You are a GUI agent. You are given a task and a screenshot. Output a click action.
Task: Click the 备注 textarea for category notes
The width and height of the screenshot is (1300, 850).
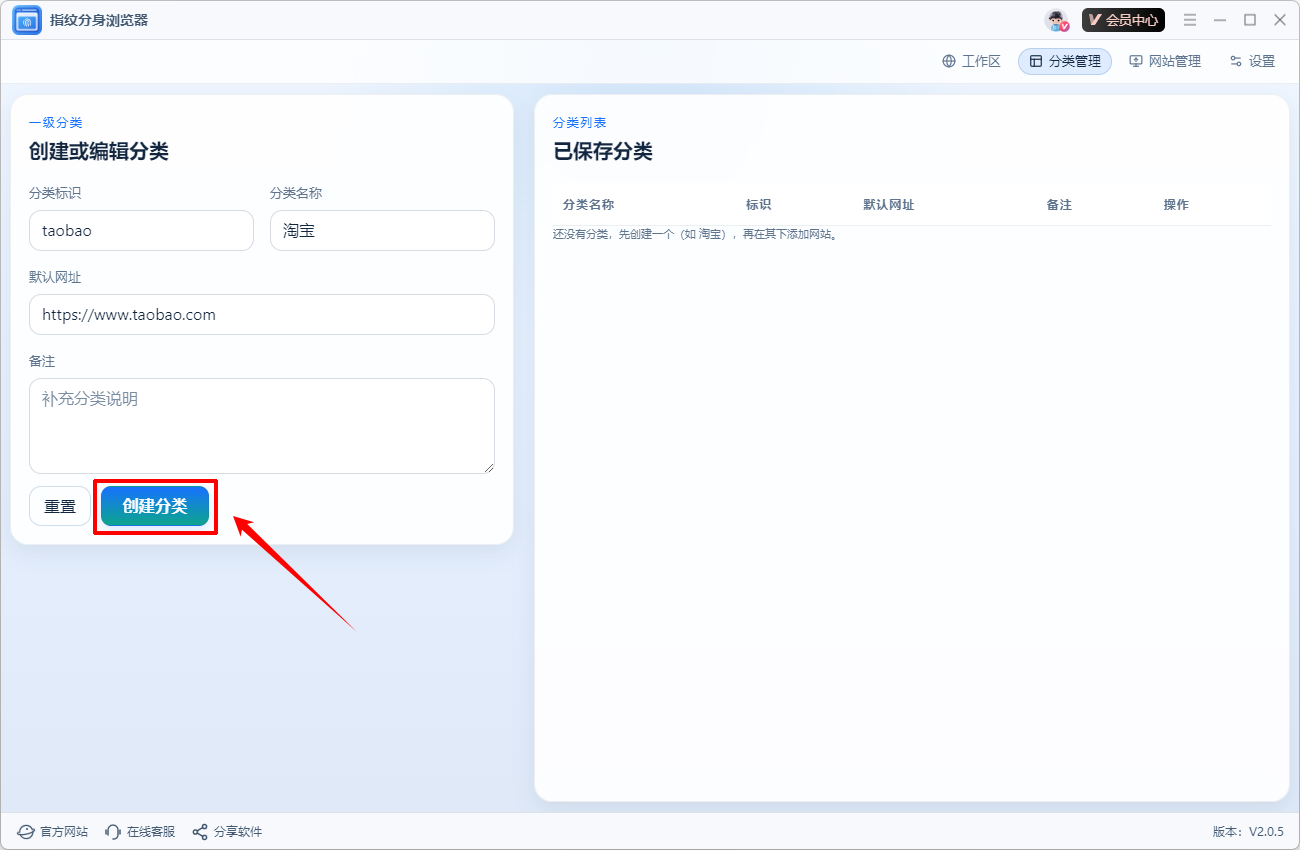pyautogui.click(x=262, y=426)
